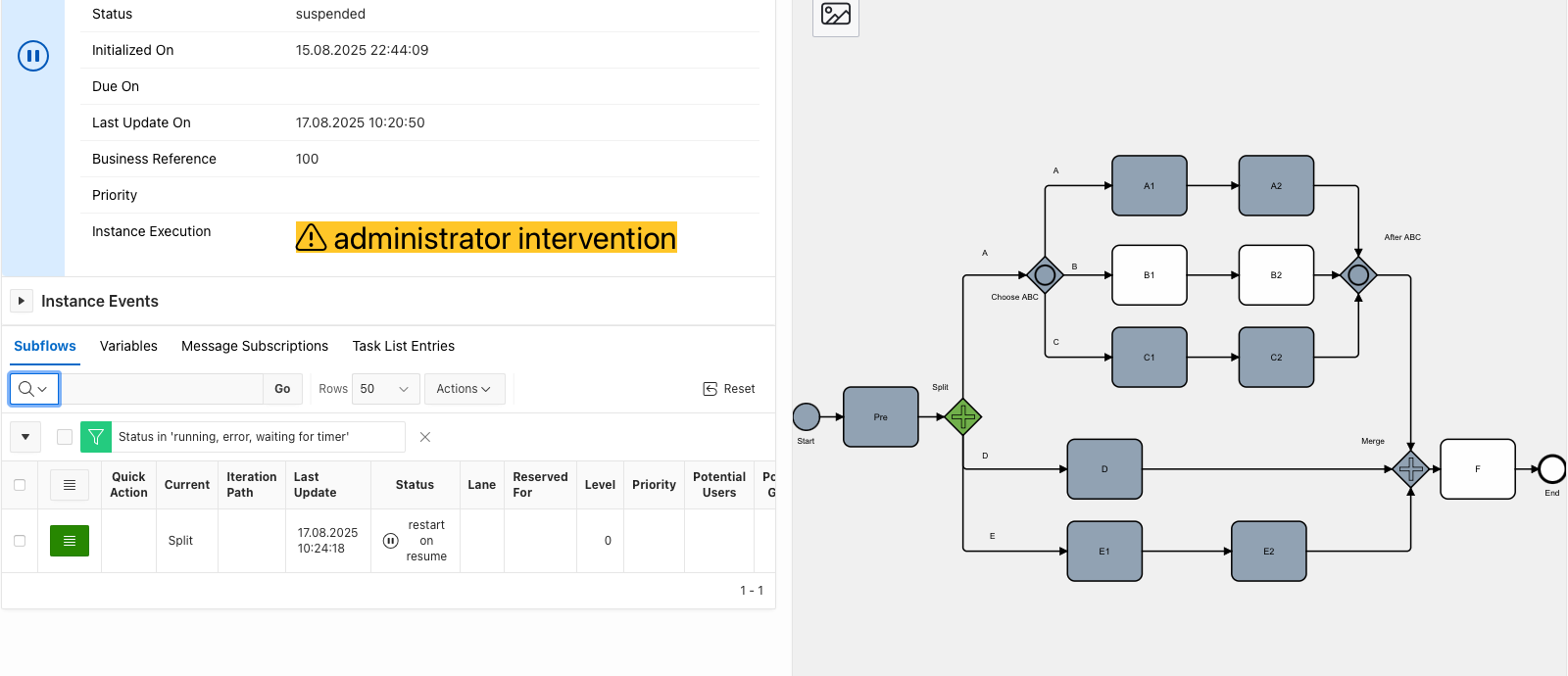This screenshot has width=1568, height=676.
Task: Click the green Split parallel gateway
Action: click(x=963, y=417)
